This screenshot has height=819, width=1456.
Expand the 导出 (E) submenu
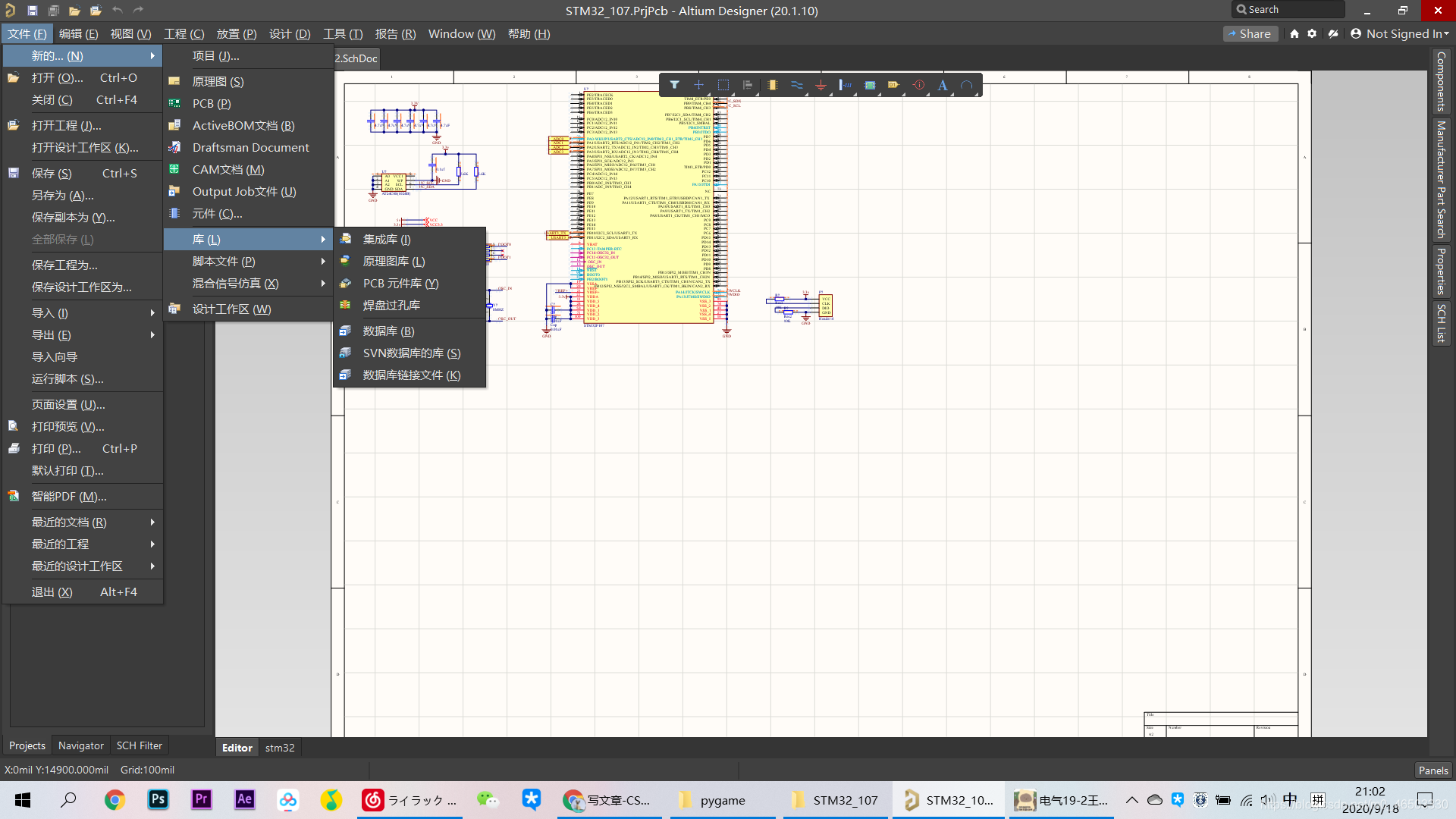[83, 335]
